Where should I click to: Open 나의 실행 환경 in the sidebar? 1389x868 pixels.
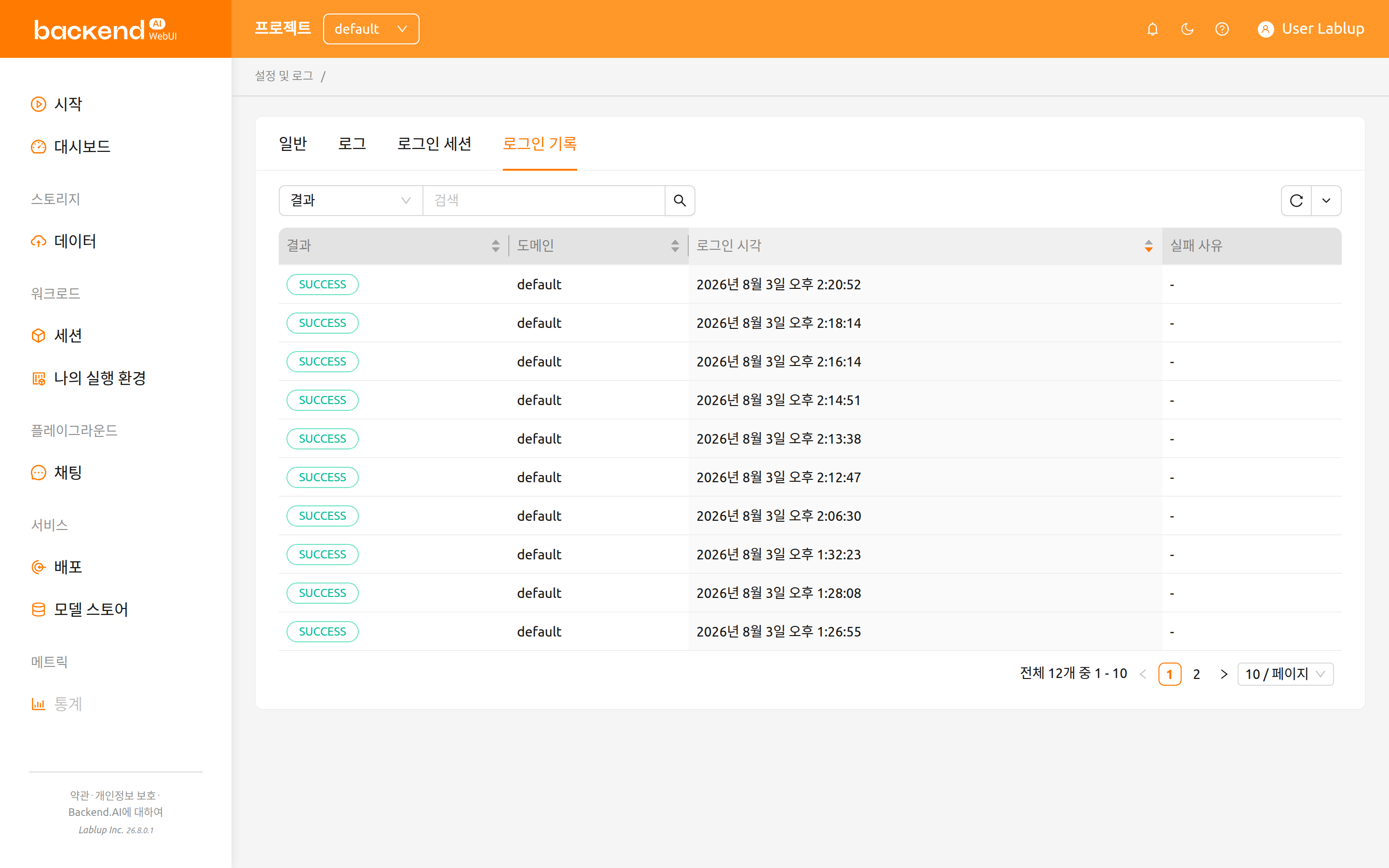pos(100,379)
